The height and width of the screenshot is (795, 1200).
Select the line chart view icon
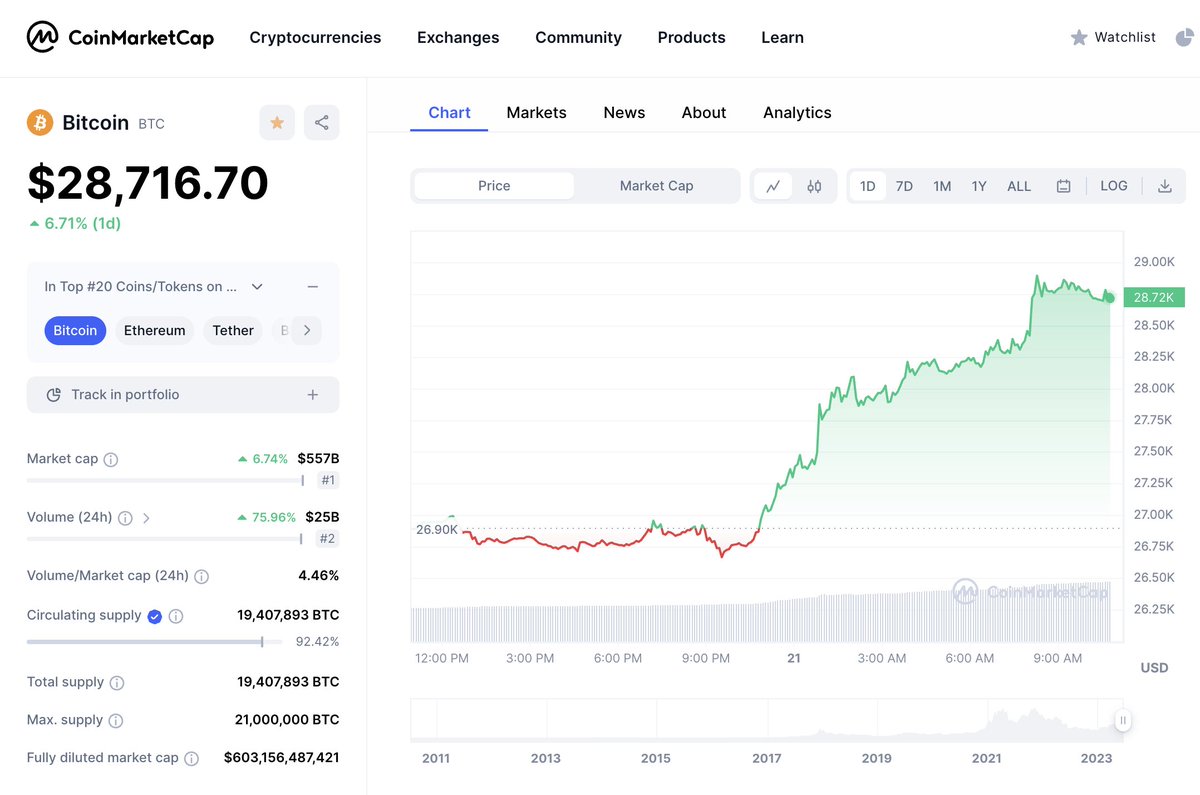(774, 186)
